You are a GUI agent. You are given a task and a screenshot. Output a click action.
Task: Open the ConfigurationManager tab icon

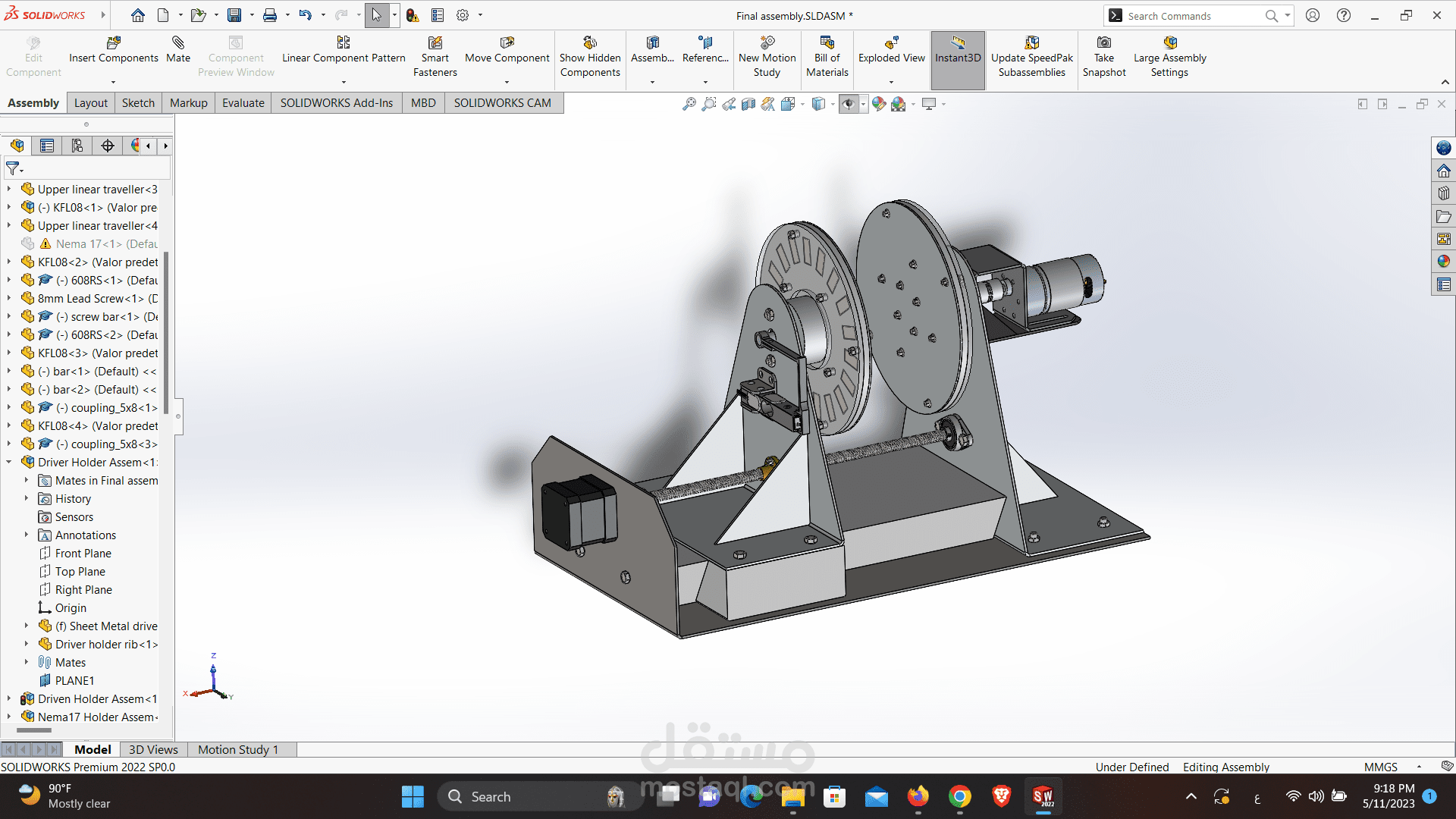77,146
